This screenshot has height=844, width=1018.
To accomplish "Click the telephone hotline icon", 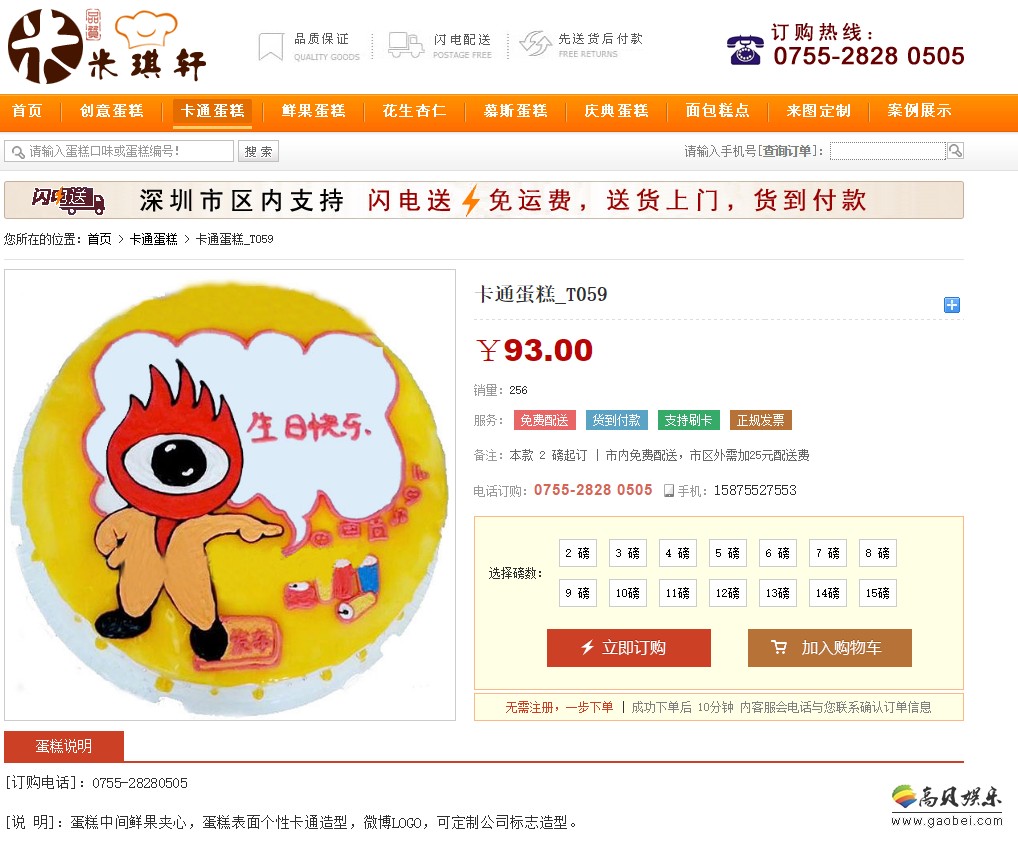I will tap(745, 49).
